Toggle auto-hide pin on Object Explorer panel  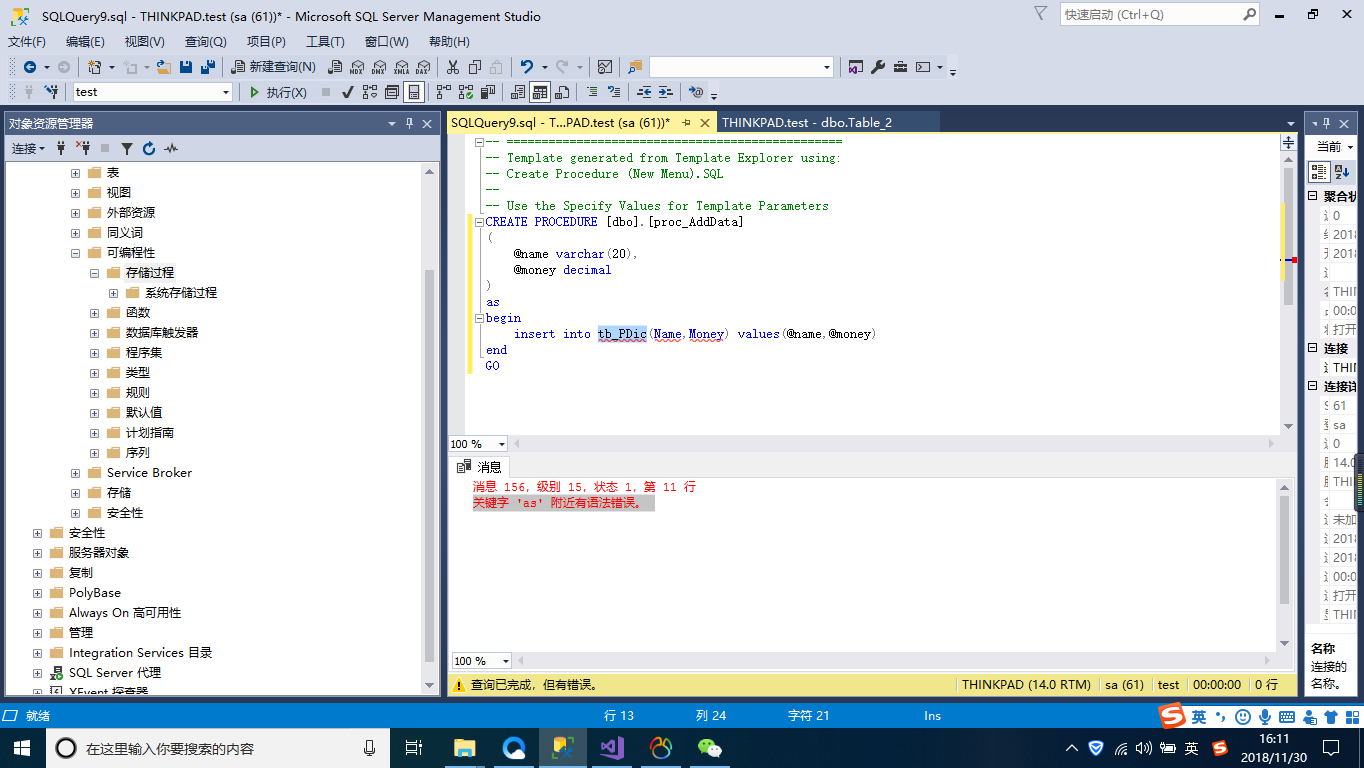tap(409, 123)
